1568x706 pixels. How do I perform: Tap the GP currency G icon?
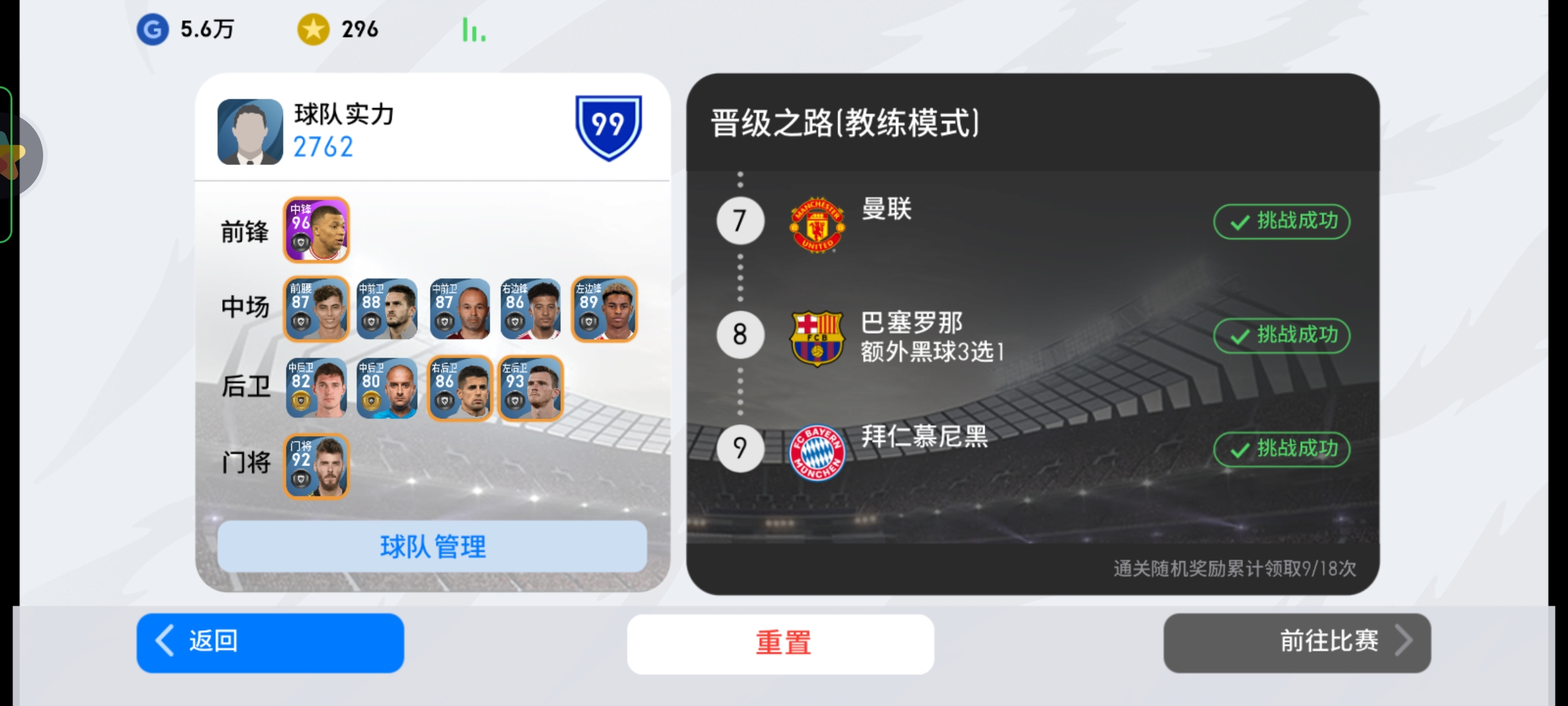click(152, 30)
